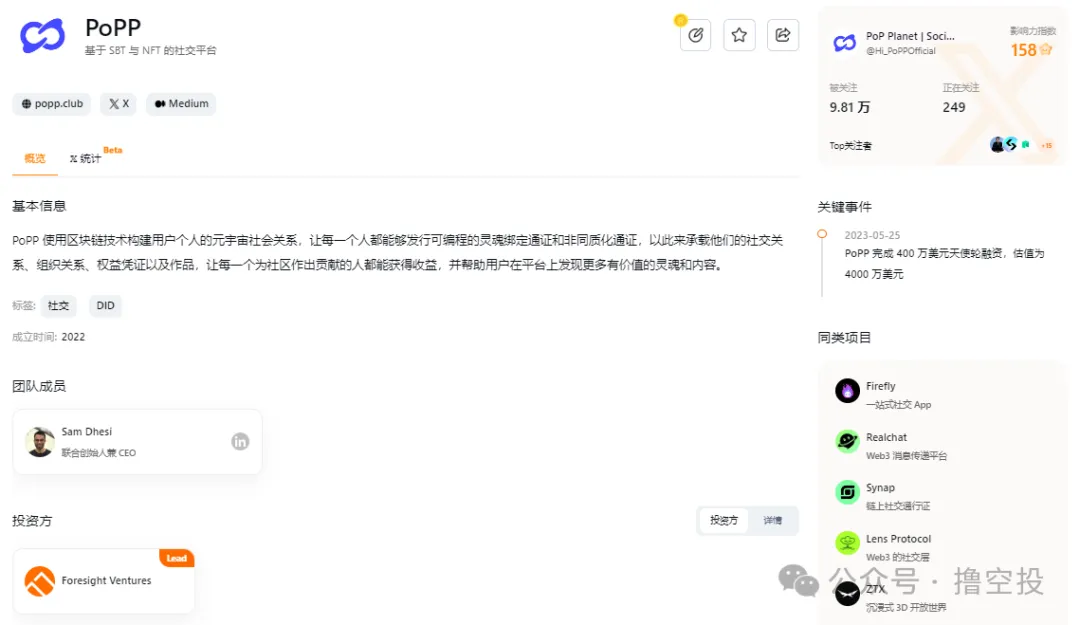The width and height of the screenshot is (1080, 625).
Task: Click the Lead badge on Foresight Ventures
Action: pyautogui.click(x=176, y=558)
